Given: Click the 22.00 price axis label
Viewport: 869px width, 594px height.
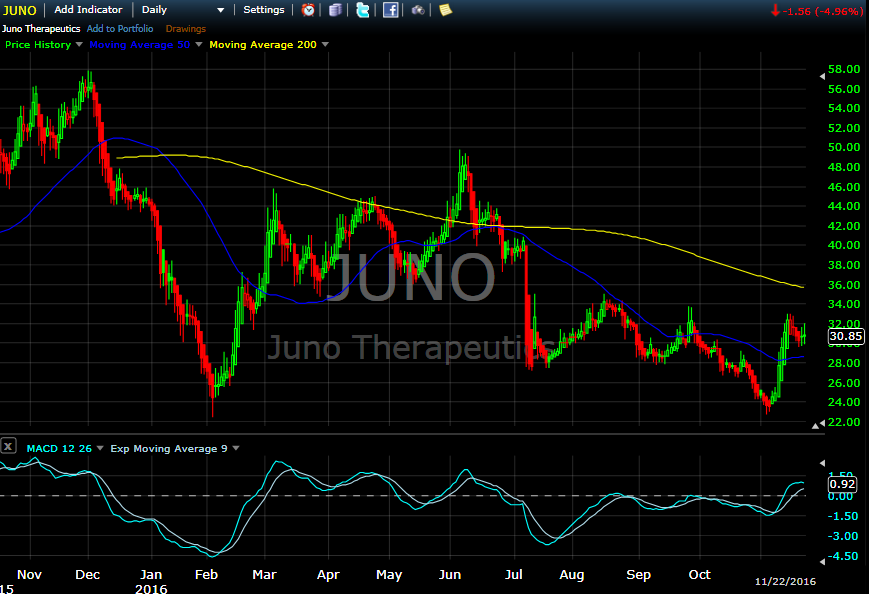Looking at the screenshot, I should tap(844, 422).
